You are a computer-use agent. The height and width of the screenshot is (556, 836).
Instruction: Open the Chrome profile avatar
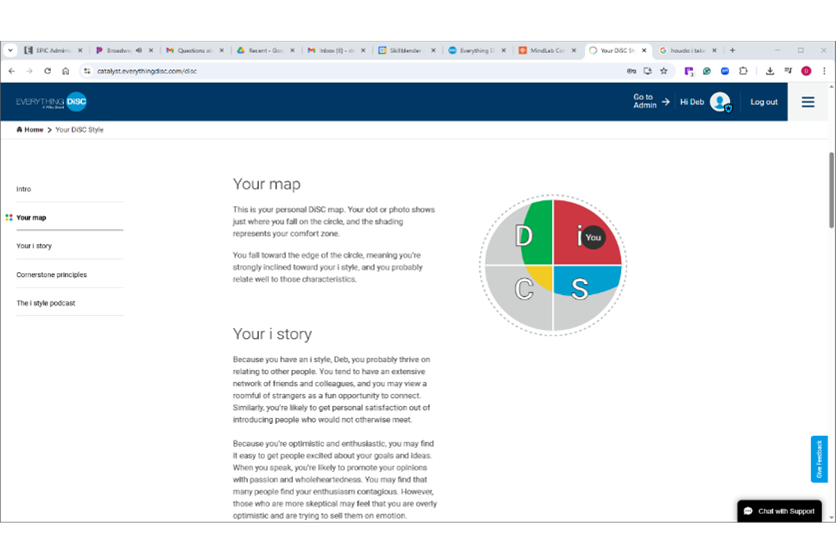pyautogui.click(x=806, y=71)
